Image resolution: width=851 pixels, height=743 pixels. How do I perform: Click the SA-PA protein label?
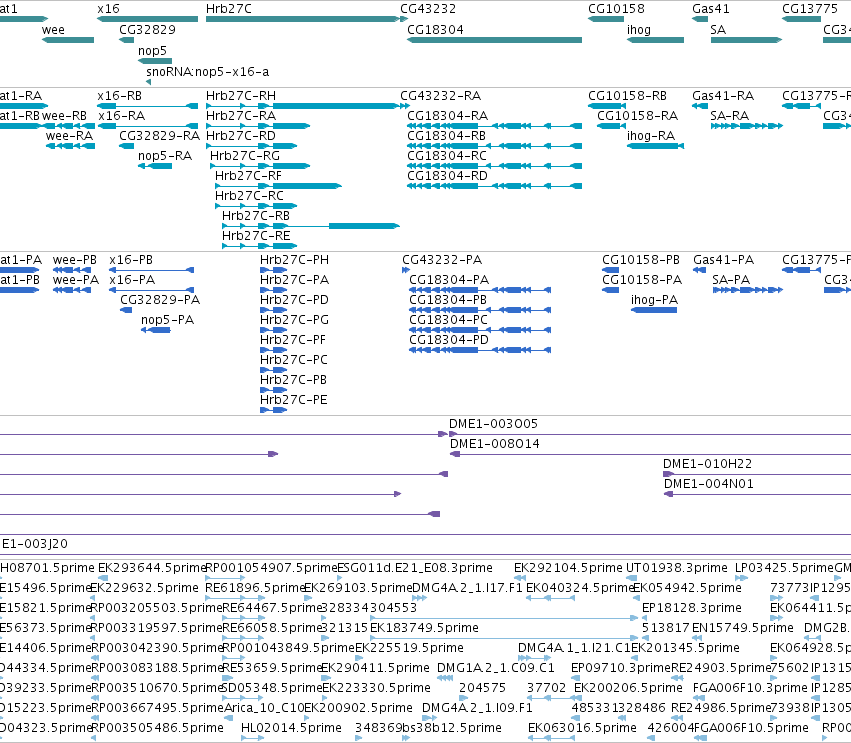point(731,280)
